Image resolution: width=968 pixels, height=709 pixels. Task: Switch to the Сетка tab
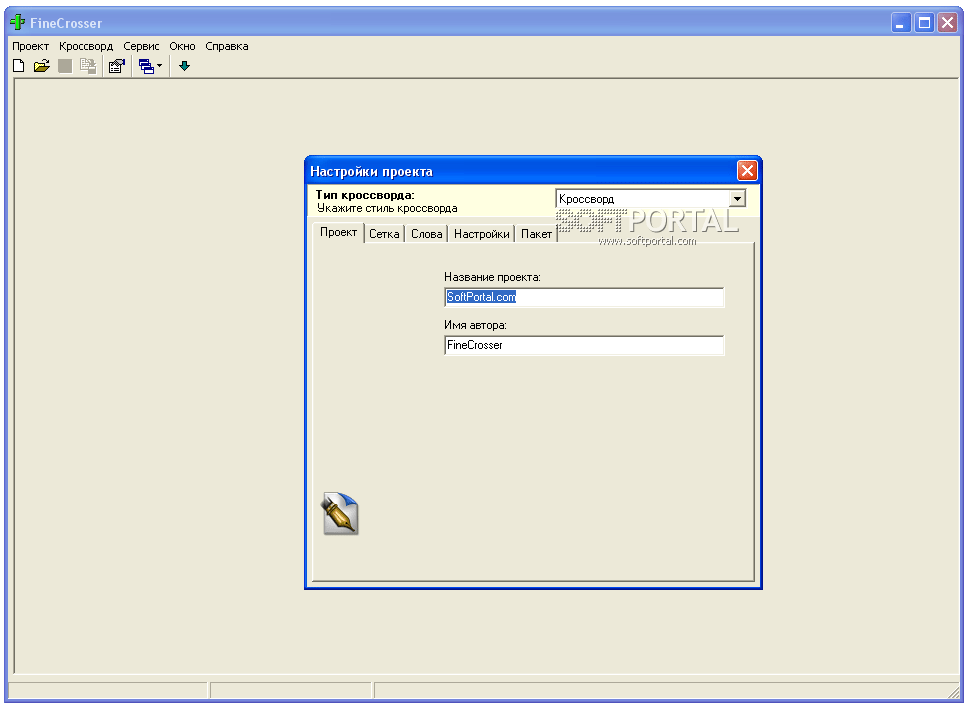click(x=384, y=234)
